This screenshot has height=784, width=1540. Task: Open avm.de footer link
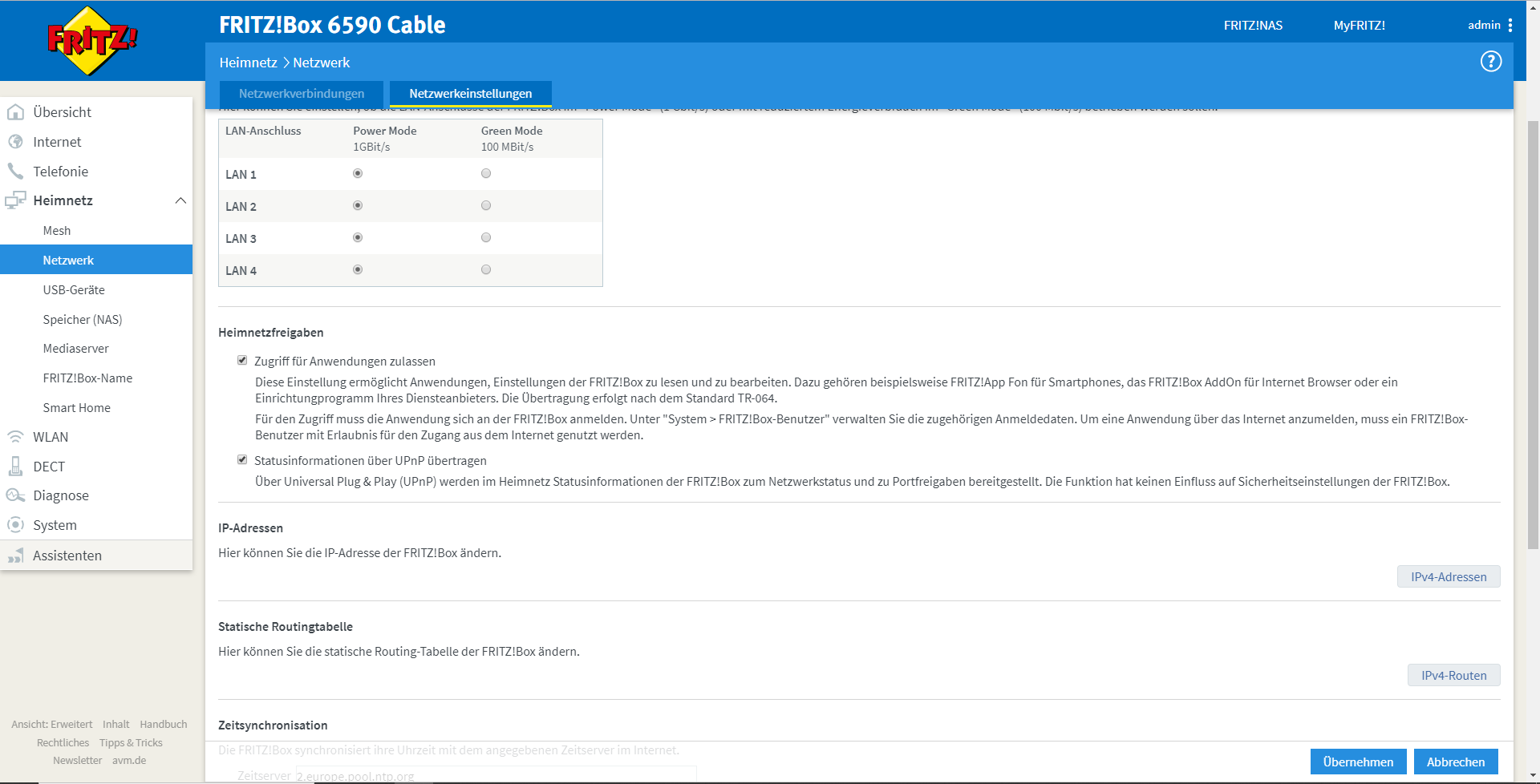[x=129, y=761]
